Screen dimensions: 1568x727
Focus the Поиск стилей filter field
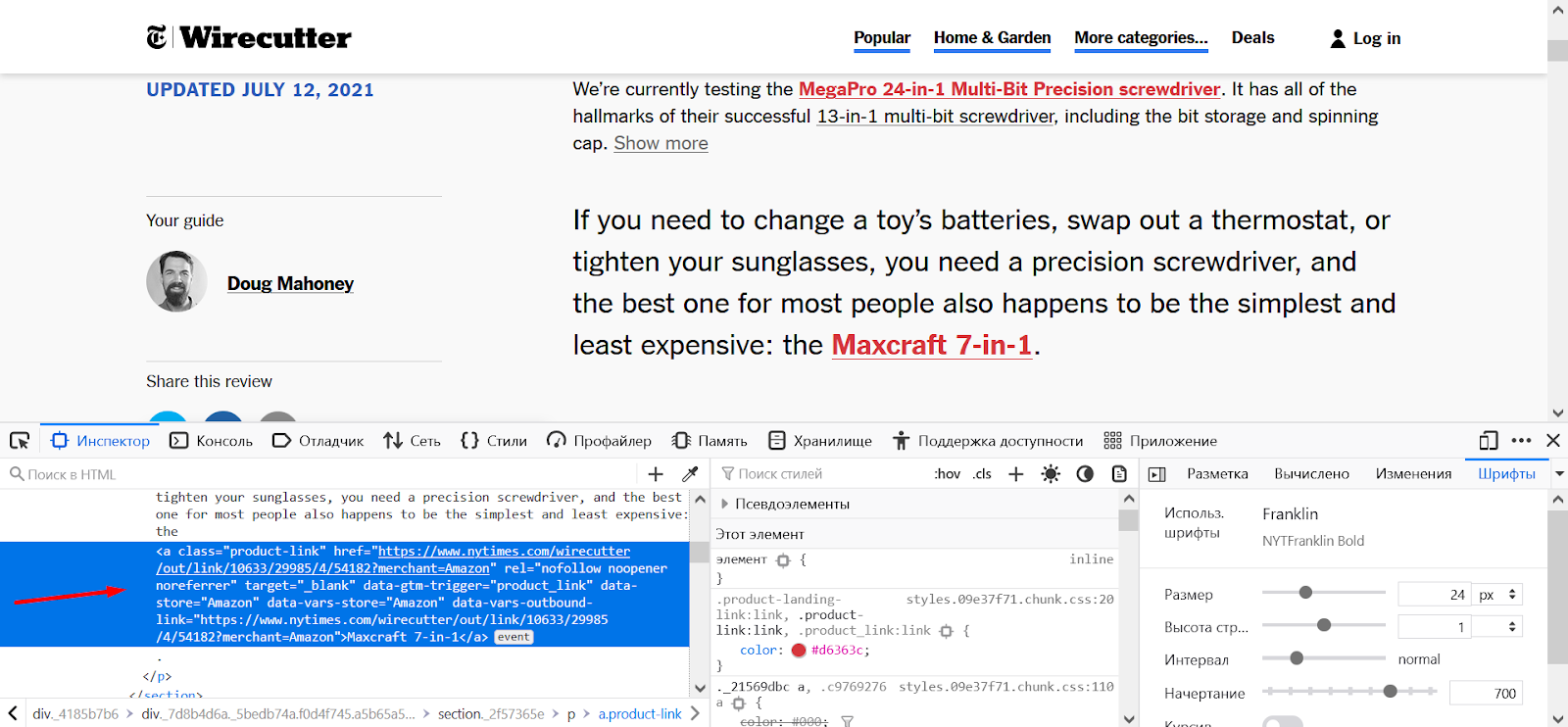[x=821, y=474]
